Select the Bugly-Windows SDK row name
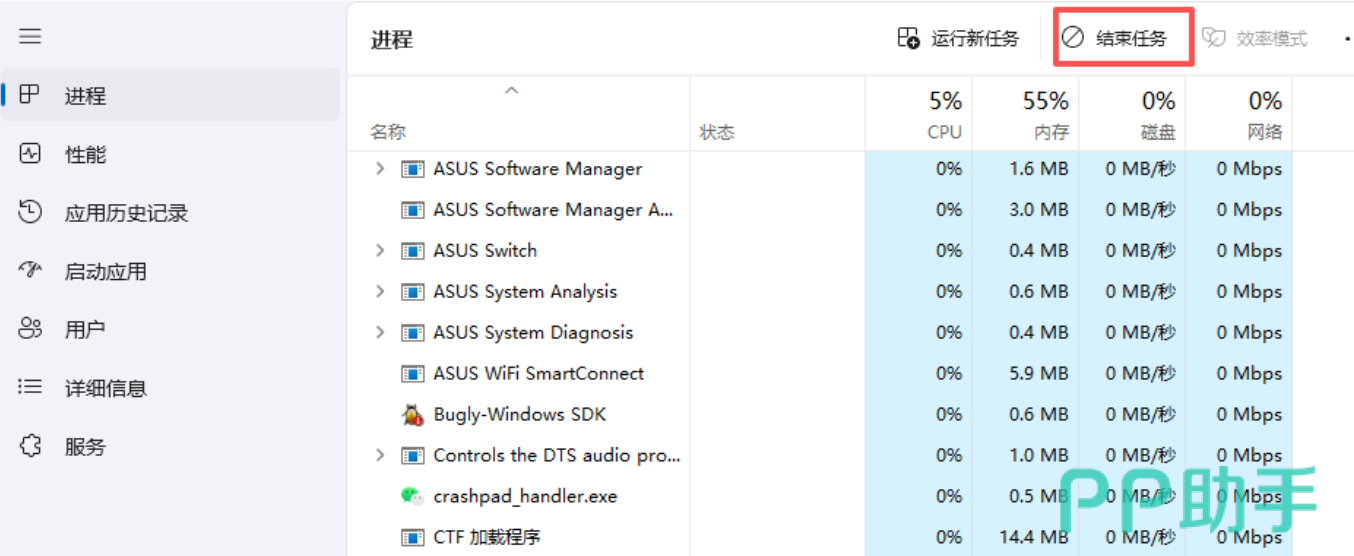1354x556 pixels. pyautogui.click(x=520, y=414)
